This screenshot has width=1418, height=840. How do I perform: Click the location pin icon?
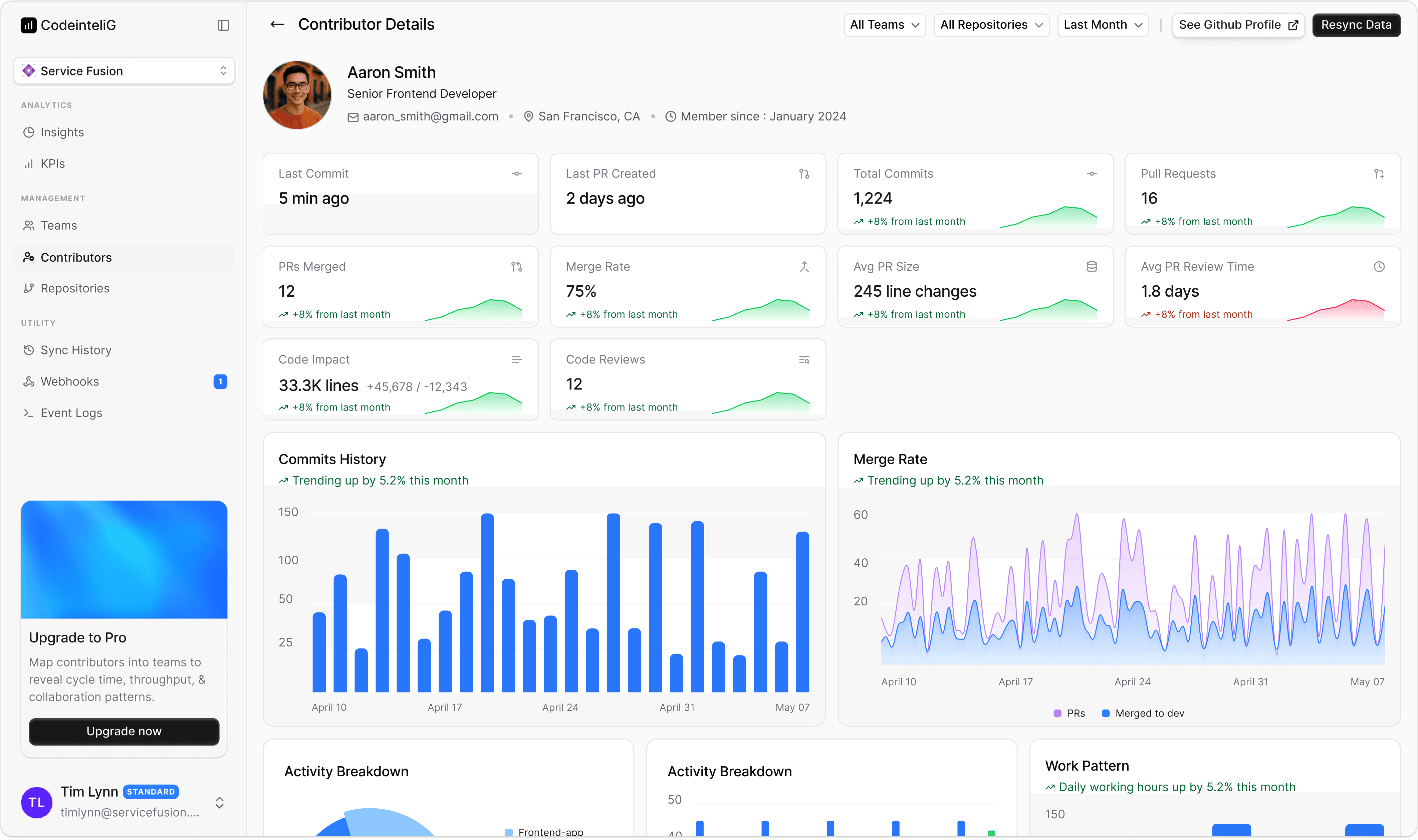coord(528,116)
